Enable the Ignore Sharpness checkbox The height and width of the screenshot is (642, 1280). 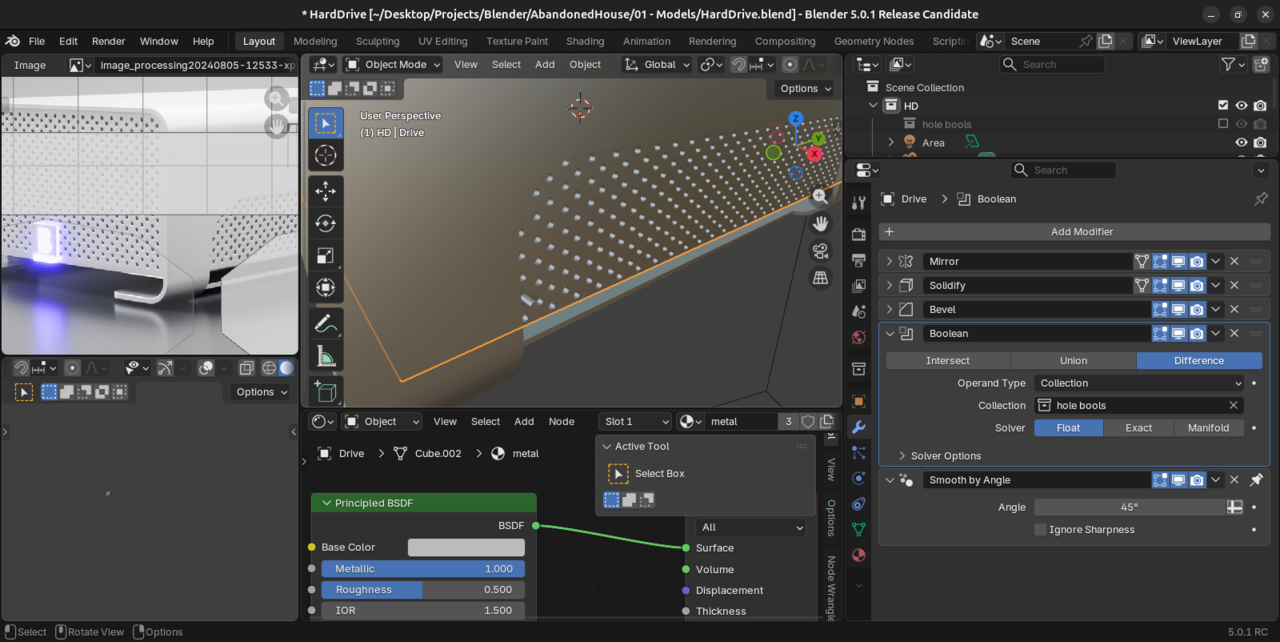coord(1040,530)
